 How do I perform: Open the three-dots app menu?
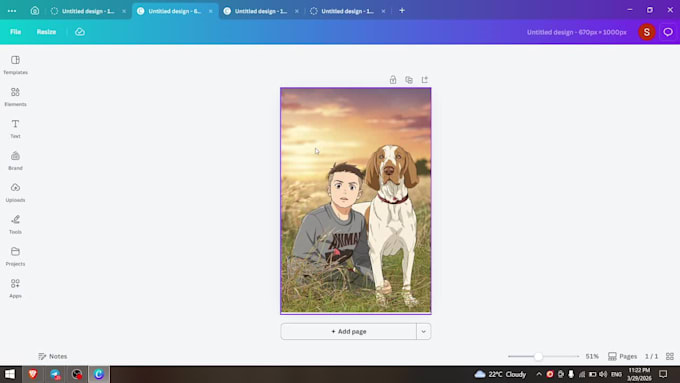[x=12, y=11]
